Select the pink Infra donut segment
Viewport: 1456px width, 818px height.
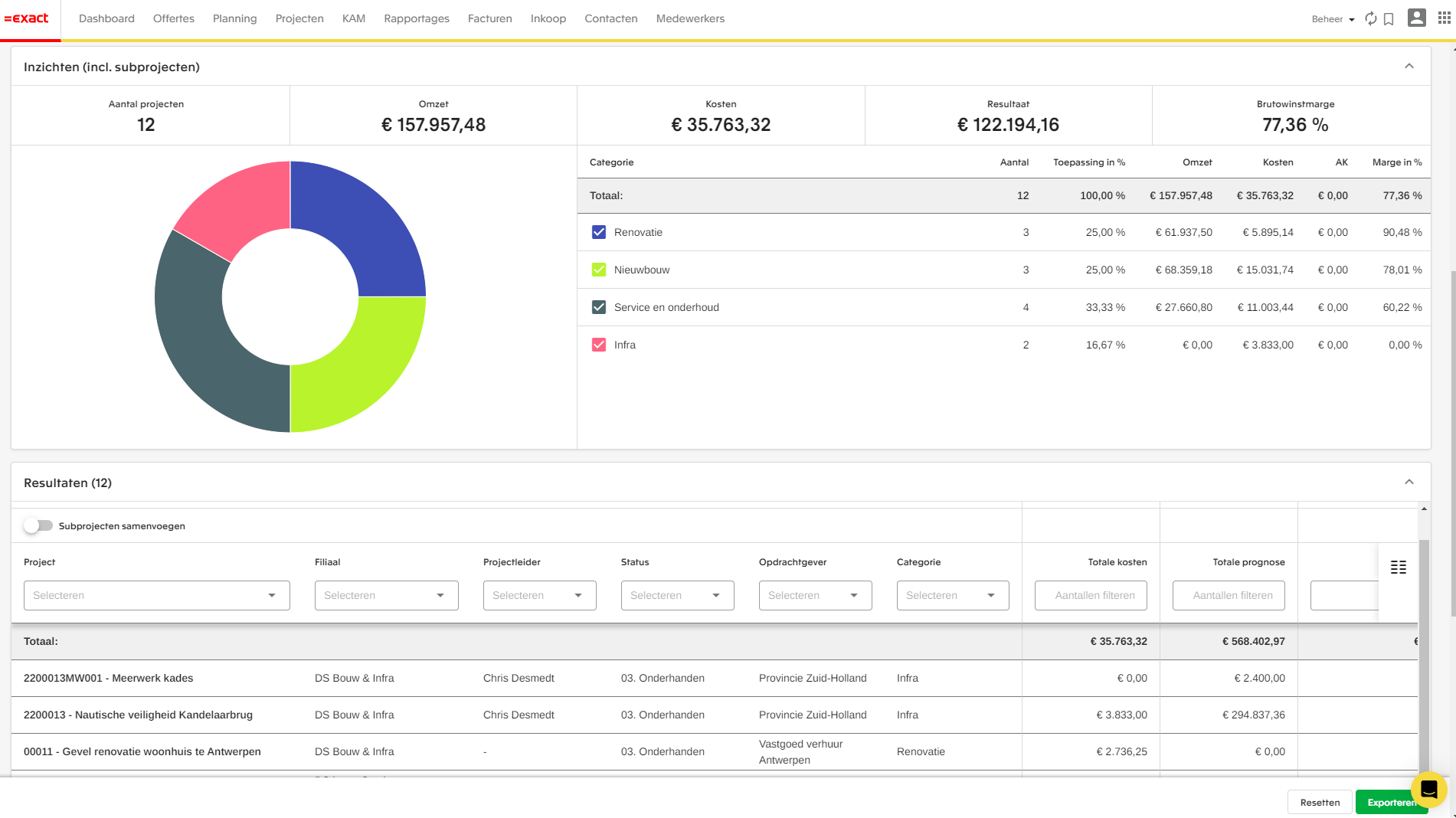(x=239, y=207)
